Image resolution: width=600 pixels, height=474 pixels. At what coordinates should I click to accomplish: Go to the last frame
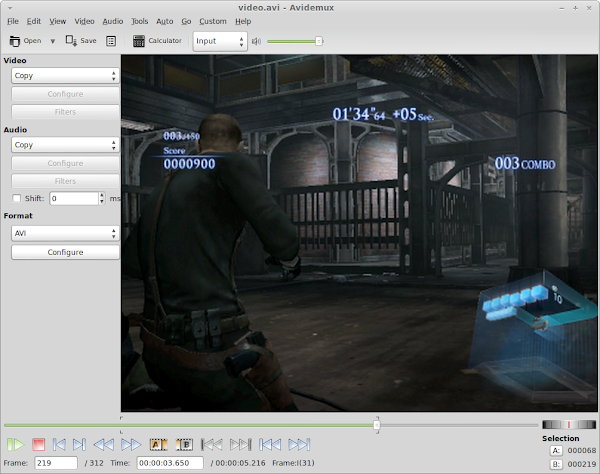point(299,445)
